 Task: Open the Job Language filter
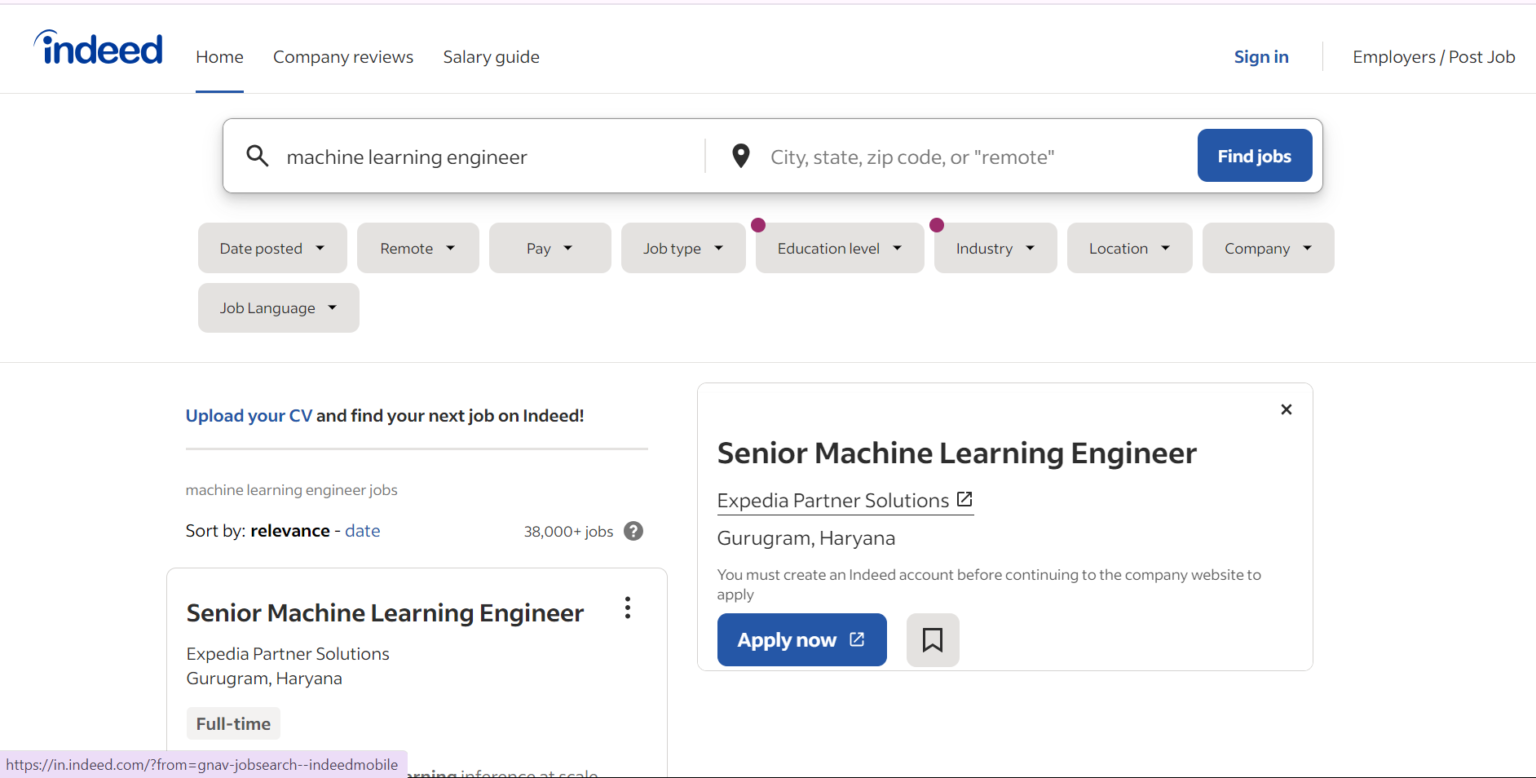pos(278,307)
